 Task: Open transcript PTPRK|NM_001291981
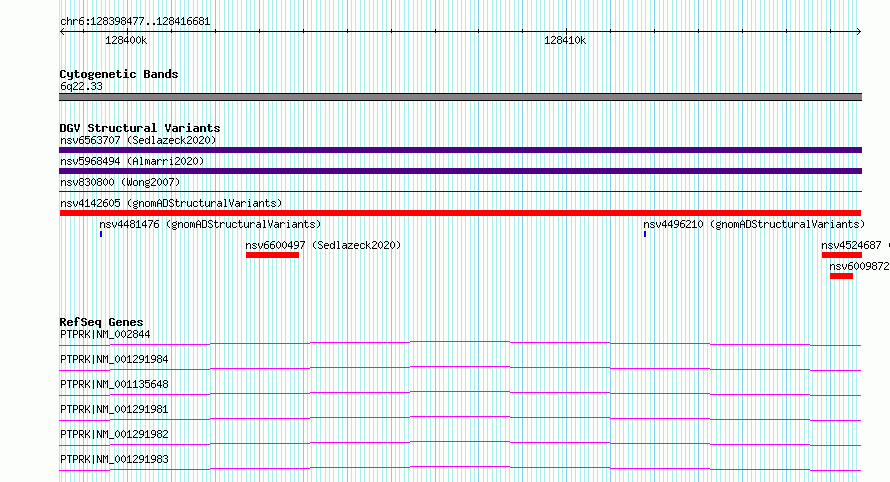114,409
